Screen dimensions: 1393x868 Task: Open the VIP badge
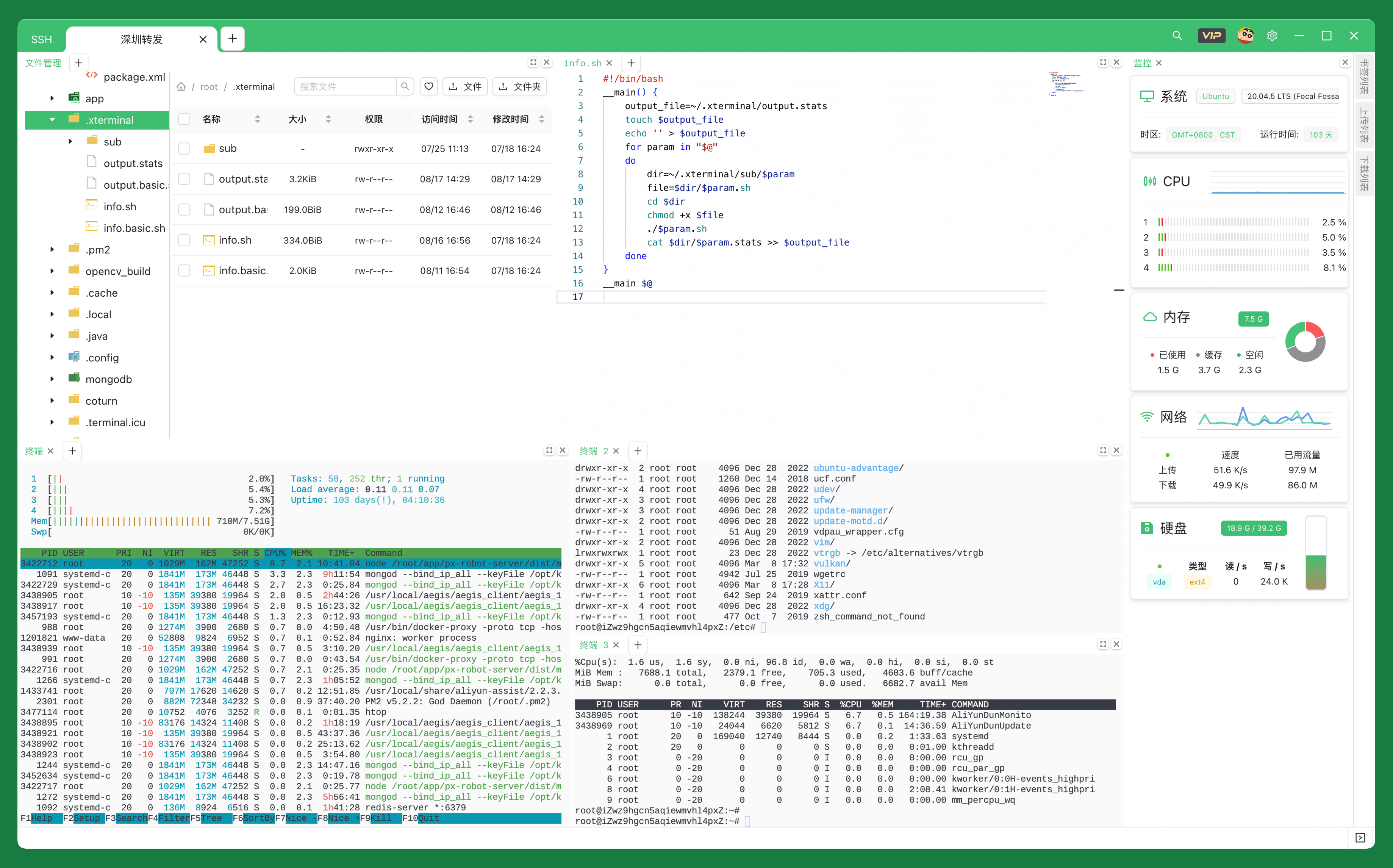click(x=1211, y=36)
